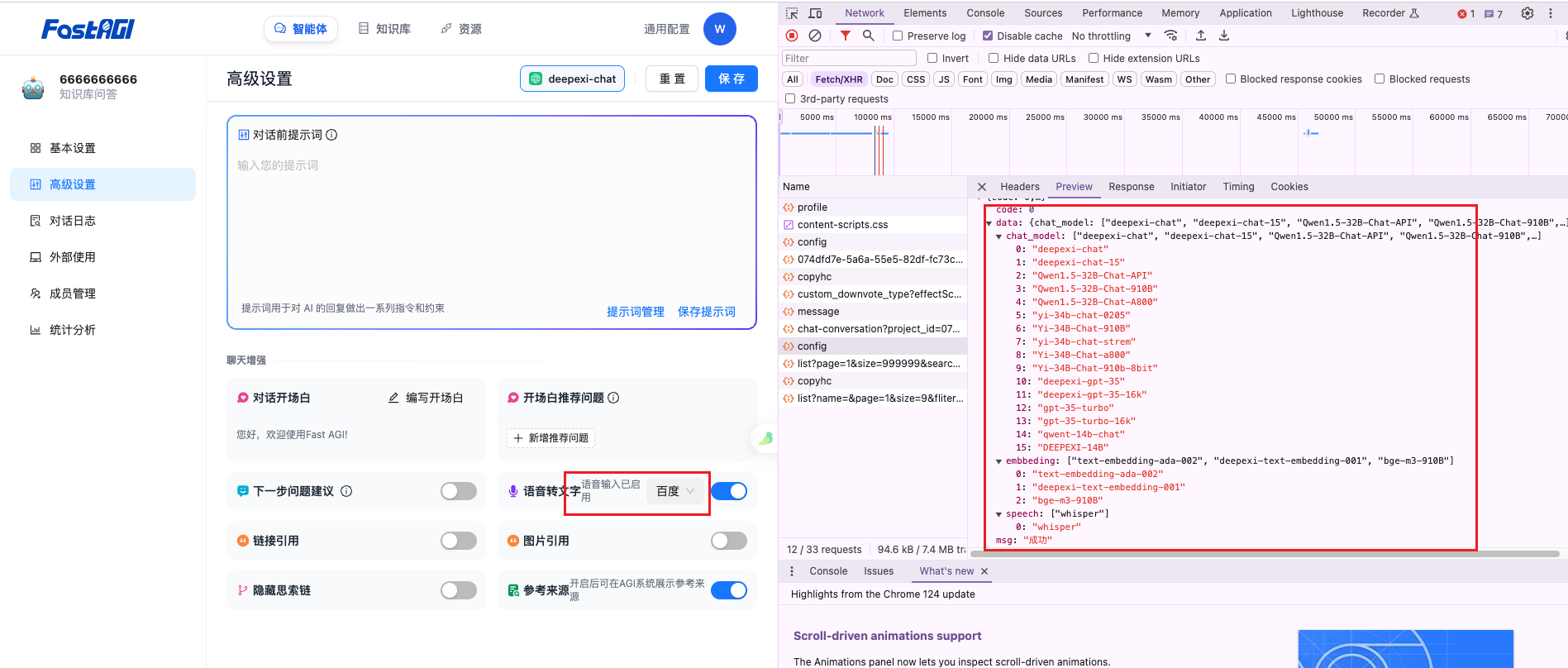The width and height of the screenshot is (1568, 668).
Task: Click the 保存提示词 link
Action: [707, 312]
